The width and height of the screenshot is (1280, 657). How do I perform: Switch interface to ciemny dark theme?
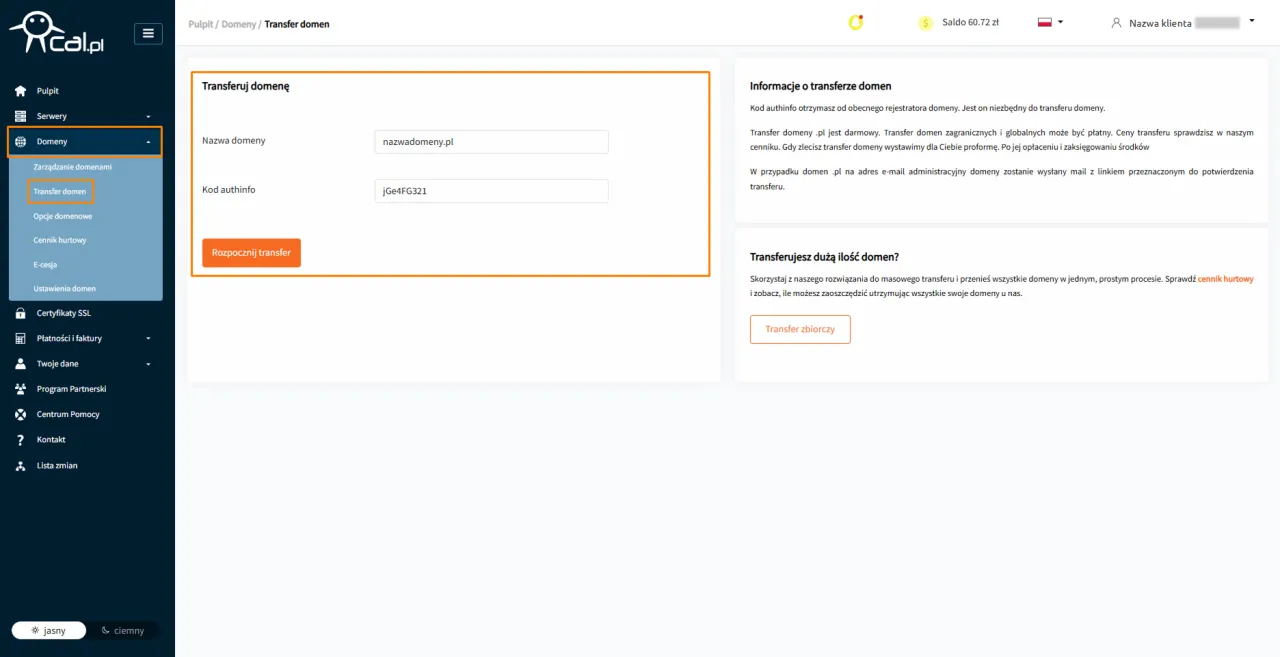pos(123,630)
